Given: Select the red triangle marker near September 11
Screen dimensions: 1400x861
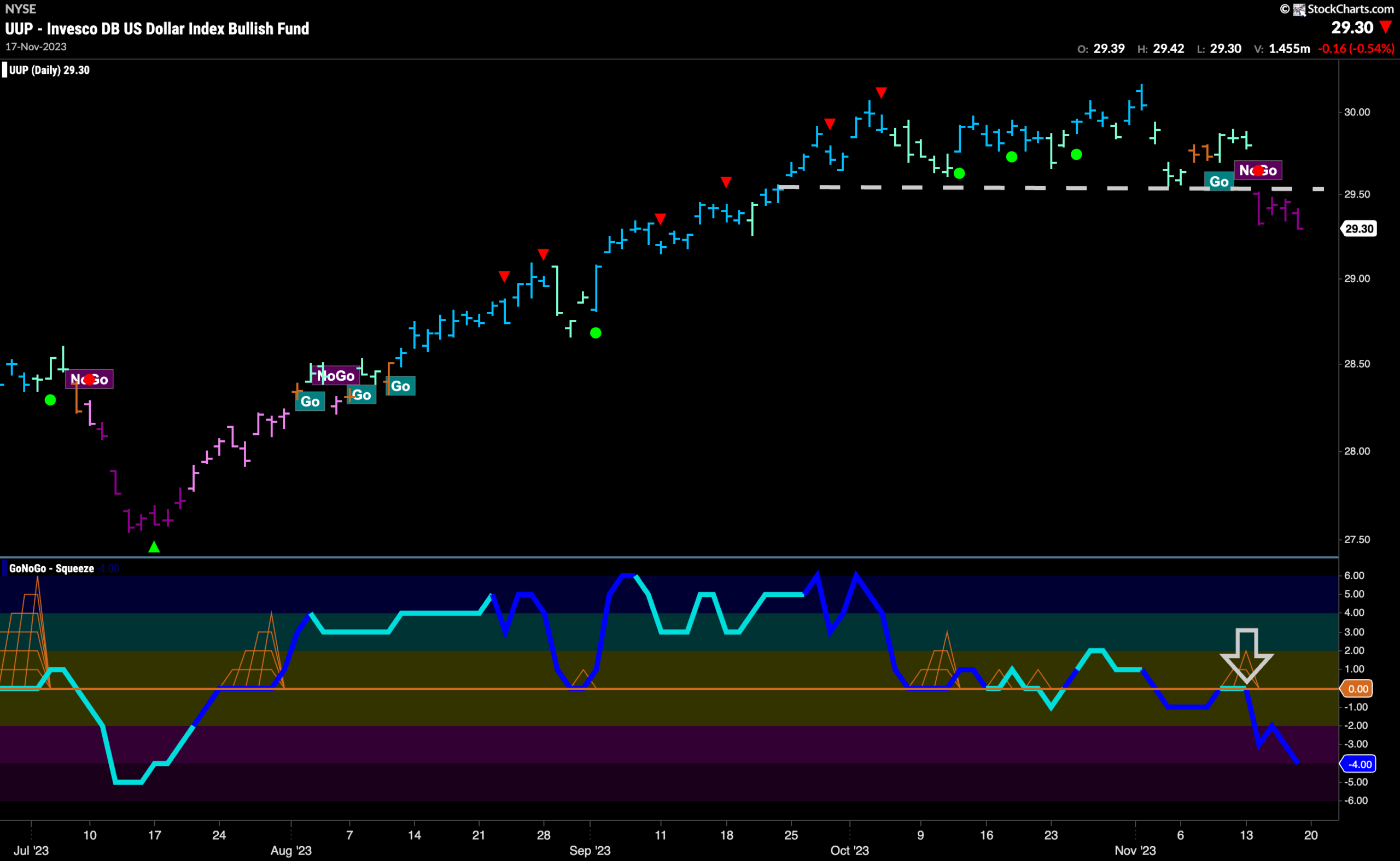Looking at the screenshot, I should (661, 219).
